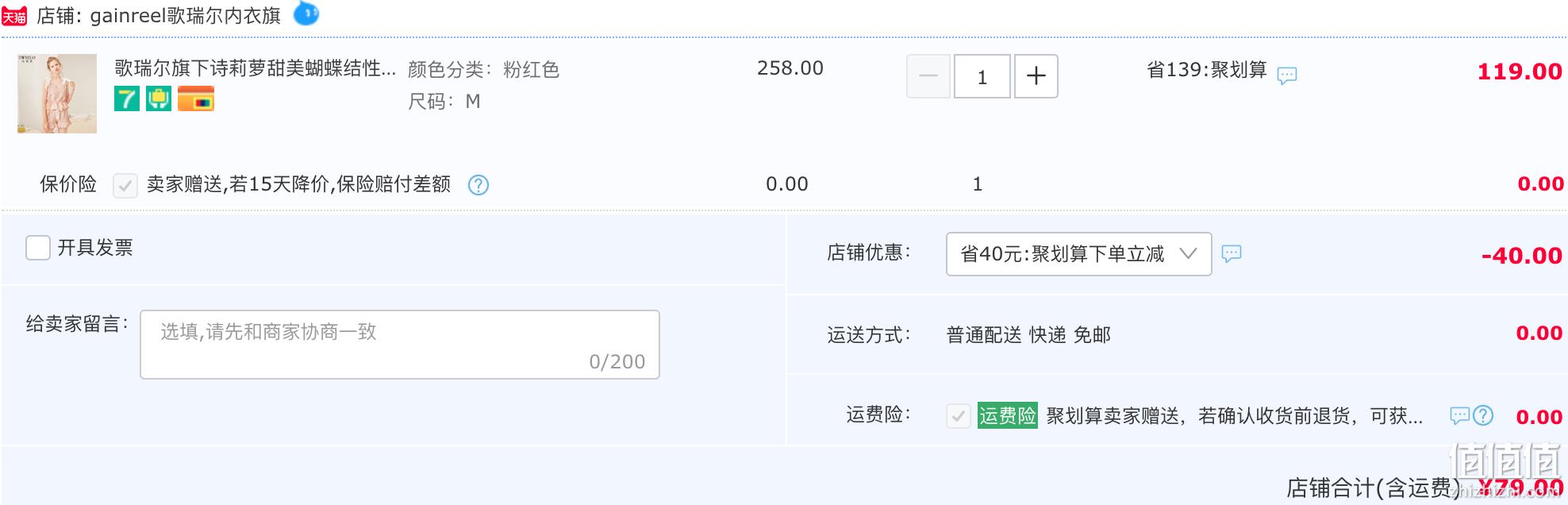
Task: Open comment bubble next to 省139:聚划算
Action: coord(1286,75)
